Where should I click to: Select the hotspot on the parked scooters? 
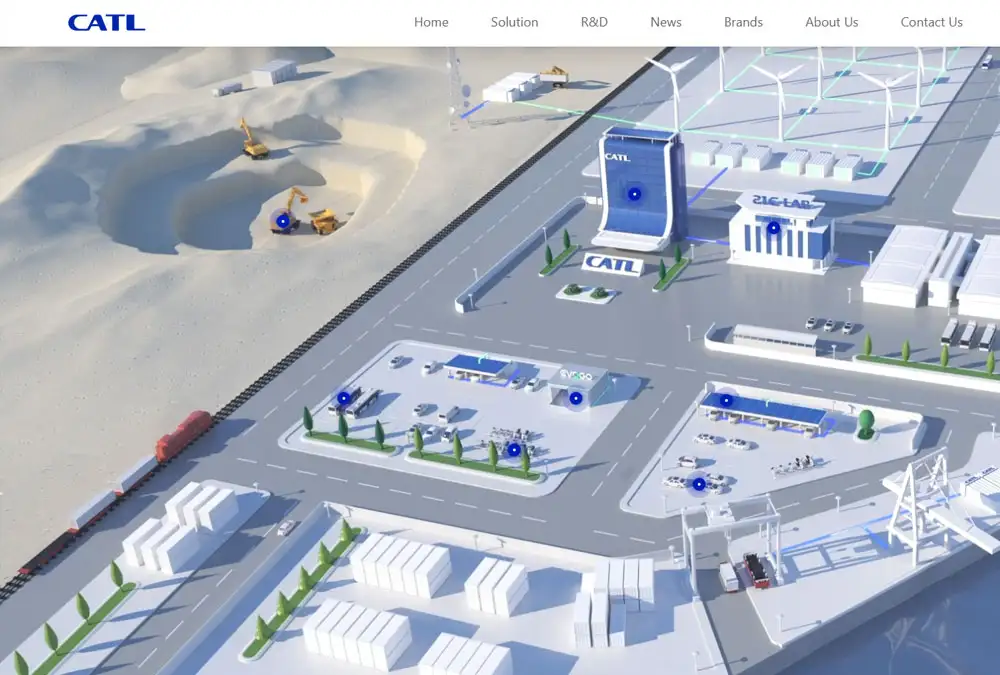pos(513,450)
